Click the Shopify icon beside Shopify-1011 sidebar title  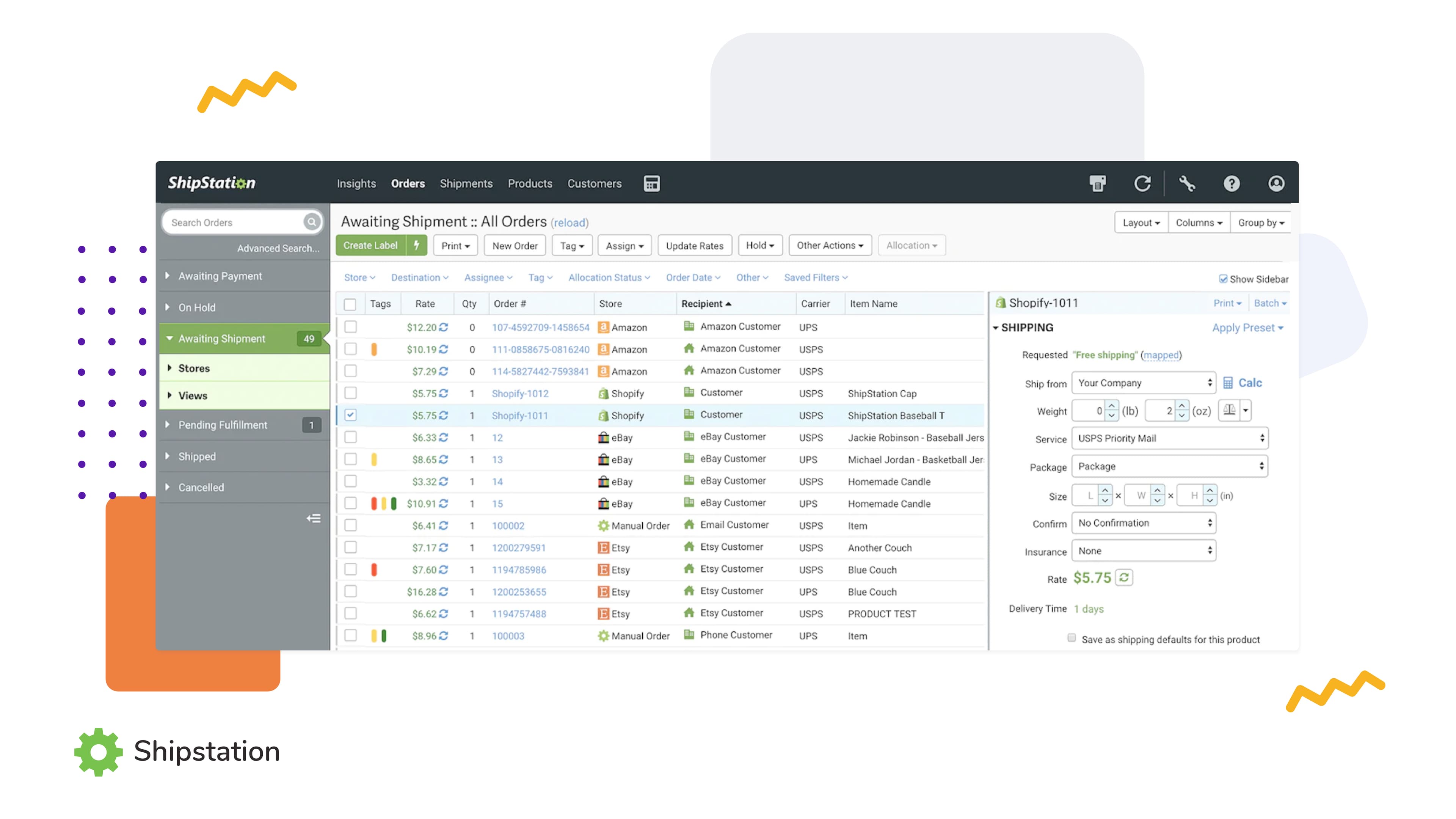1001,303
